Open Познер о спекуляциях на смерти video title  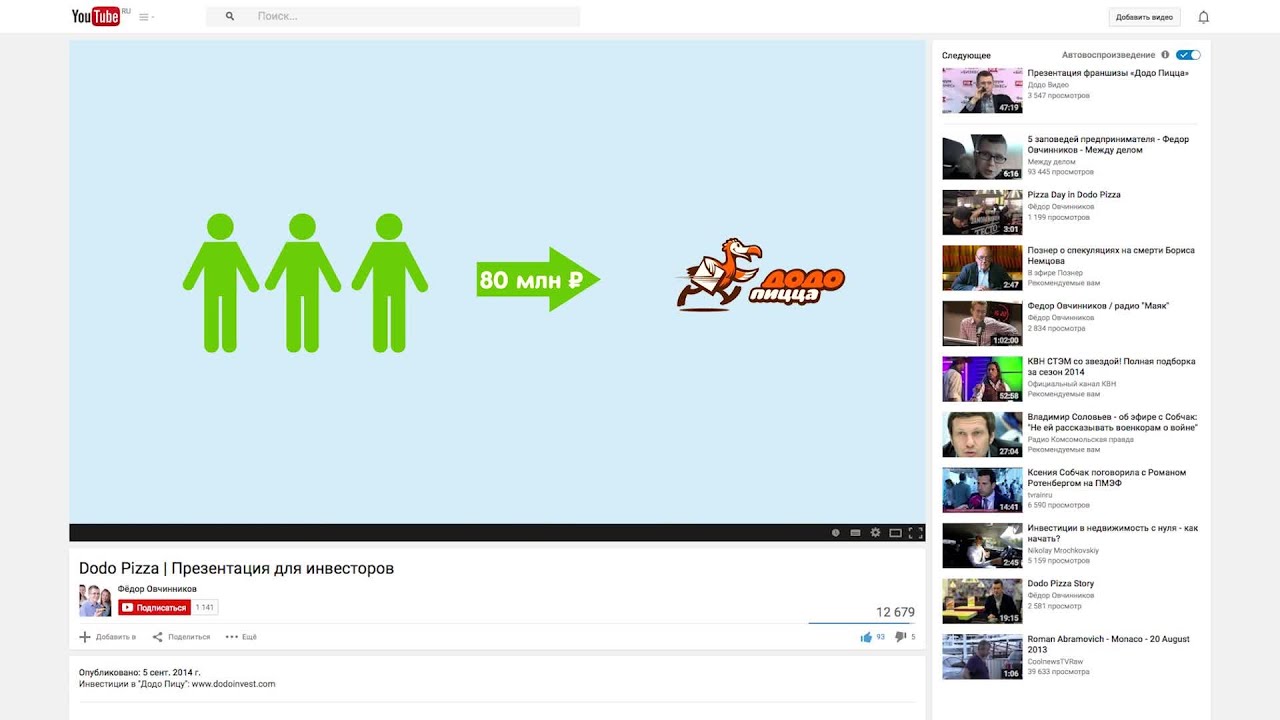click(x=1111, y=256)
